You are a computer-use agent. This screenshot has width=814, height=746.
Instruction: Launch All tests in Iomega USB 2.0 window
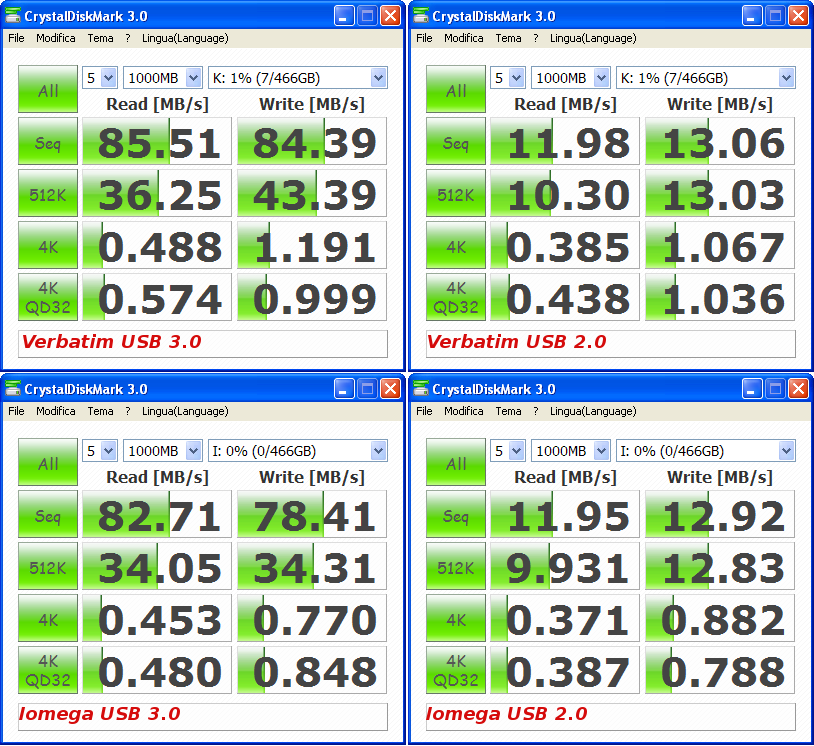[x=456, y=462]
